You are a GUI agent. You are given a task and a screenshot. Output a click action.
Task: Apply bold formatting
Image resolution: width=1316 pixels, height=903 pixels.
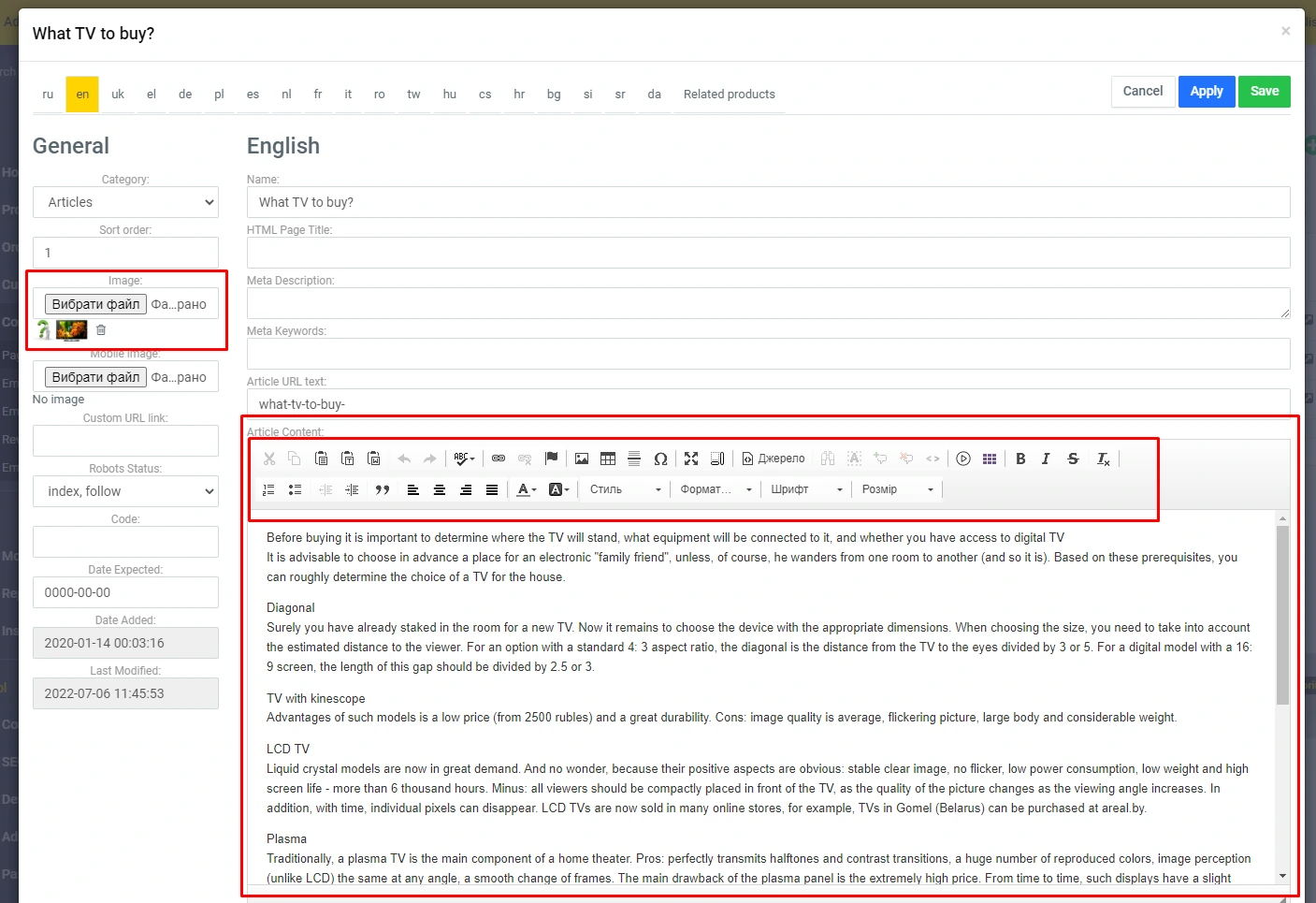(1020, 459)
